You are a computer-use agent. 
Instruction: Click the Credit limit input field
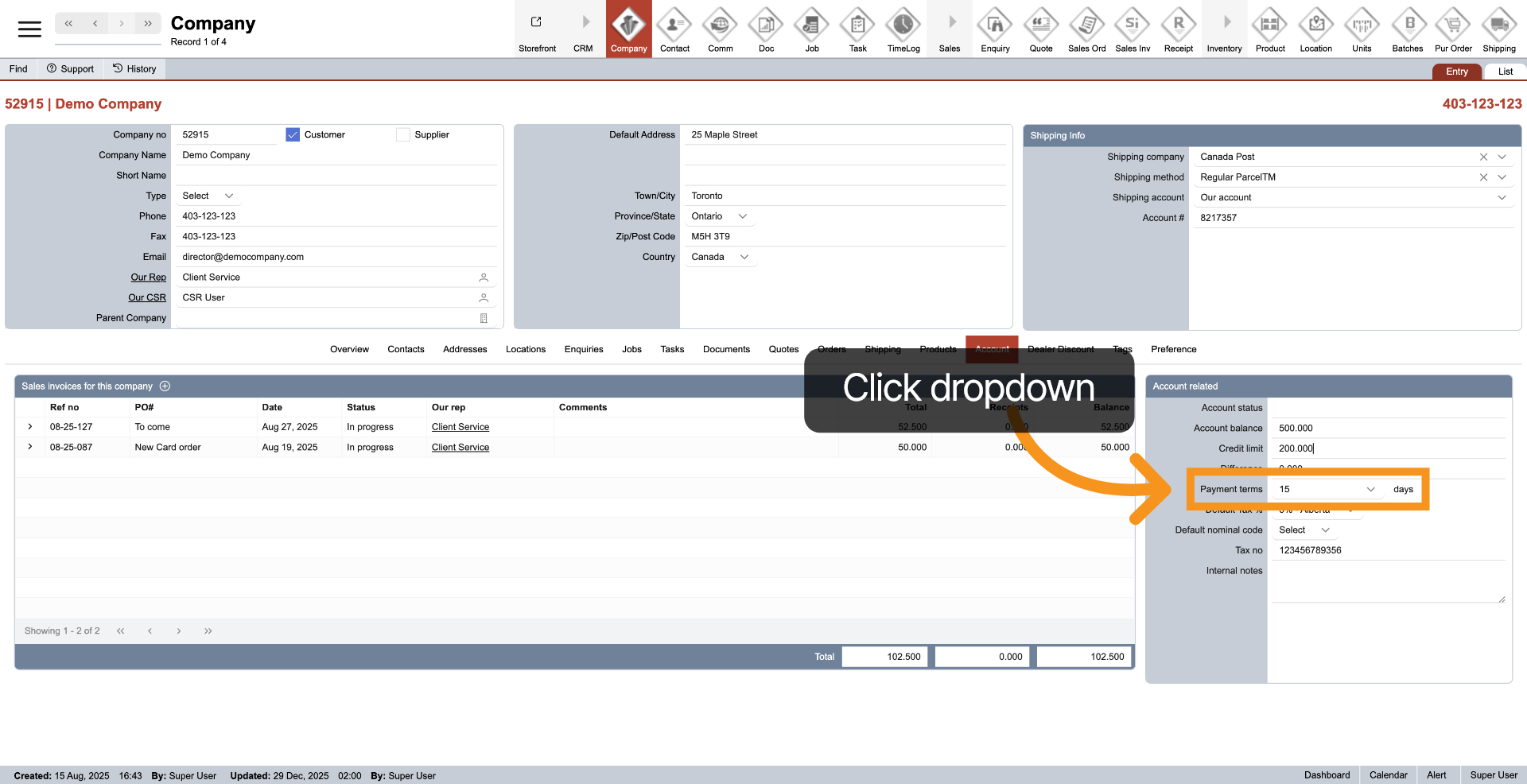point(1388,448)
